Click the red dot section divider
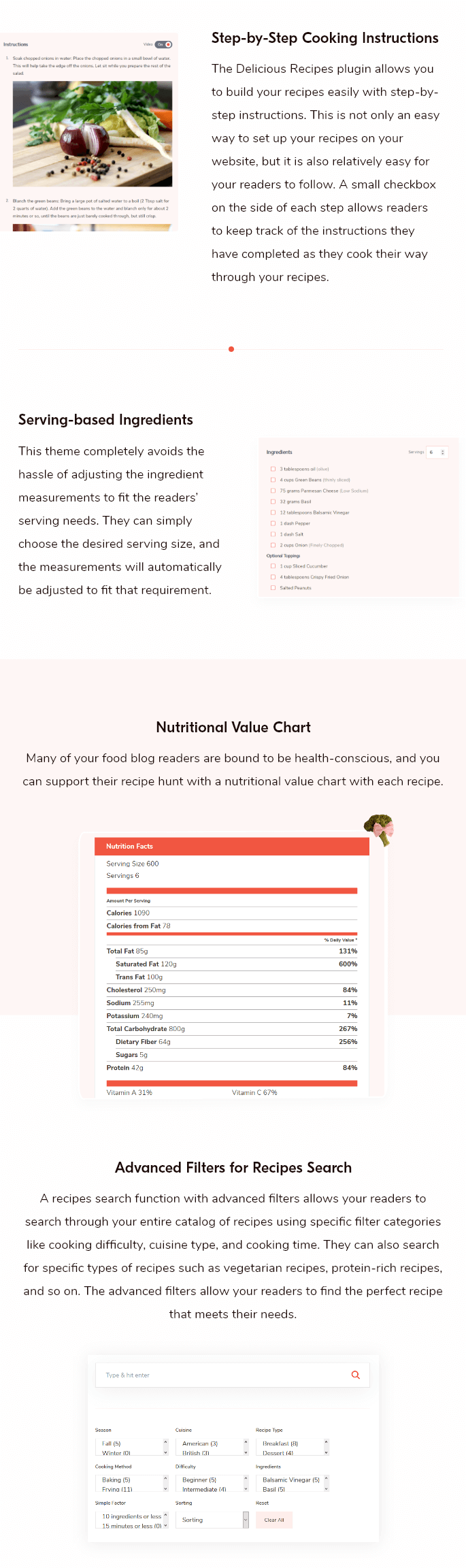This screenshot has width=466, height=1568. click(x=231, y=349)
